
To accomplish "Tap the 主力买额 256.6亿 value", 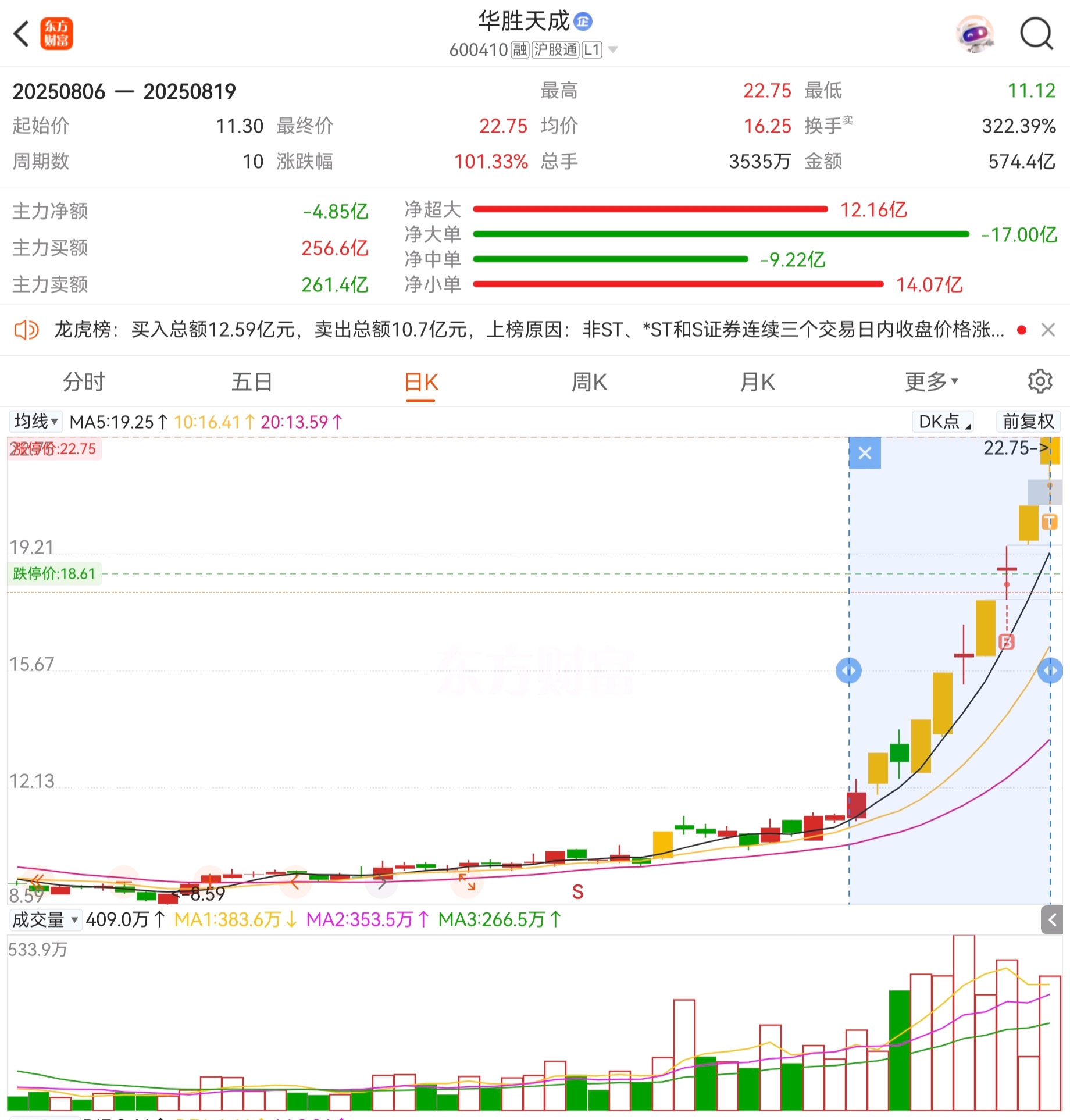I will tap(335, 248).
